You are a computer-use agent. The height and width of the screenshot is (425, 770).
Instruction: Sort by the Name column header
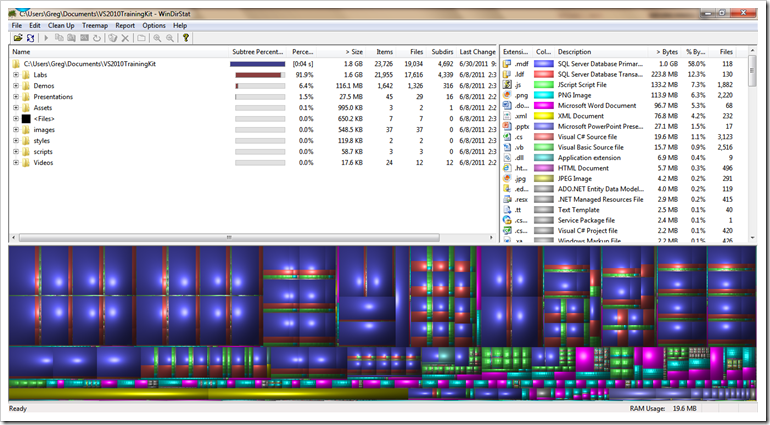click(x=119, y=52)
